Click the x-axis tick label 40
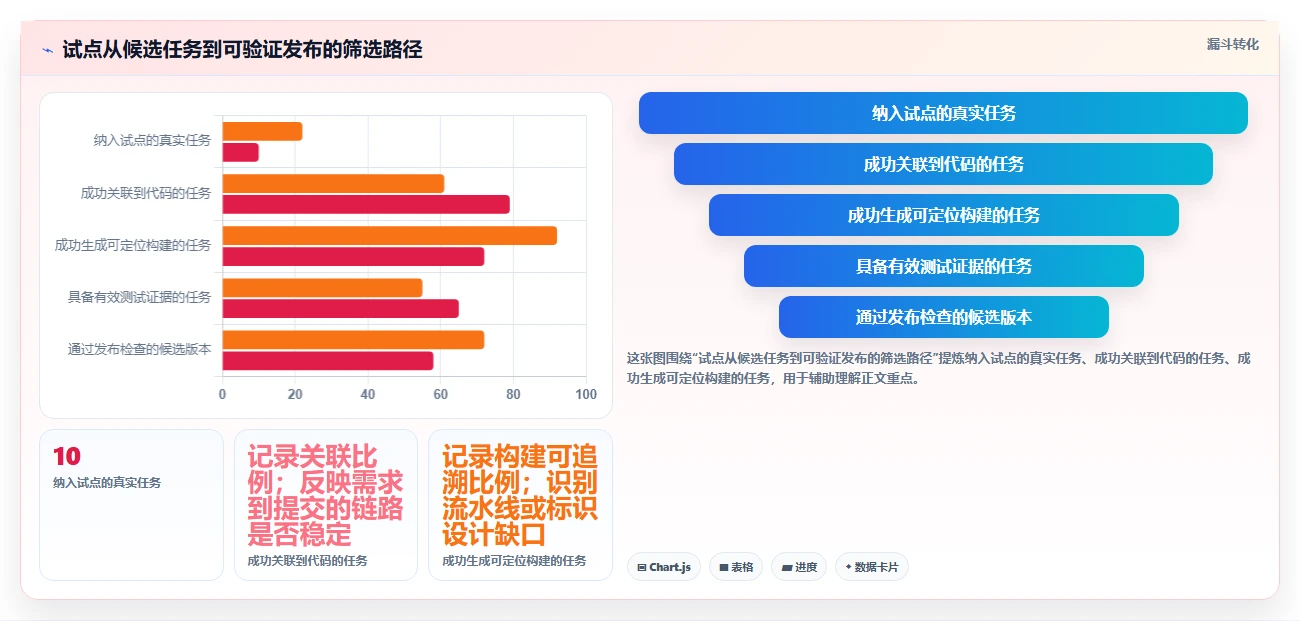This screenshot has width=1300, height=621. pos(368,394)
